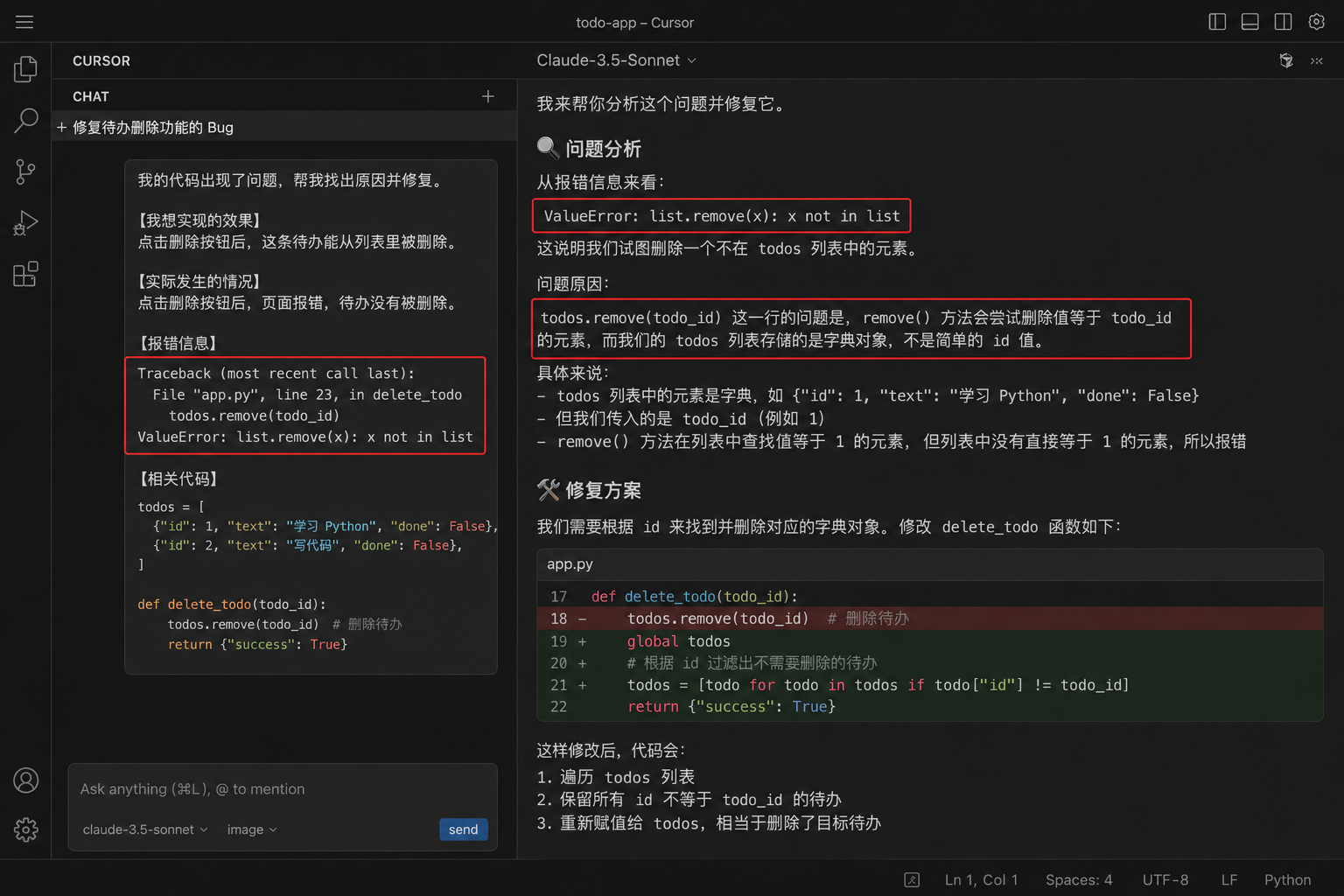The height and width of the screenshot is (896, 1344).
Task: Open the image dropdown in chat input
Action: (252, 829)
